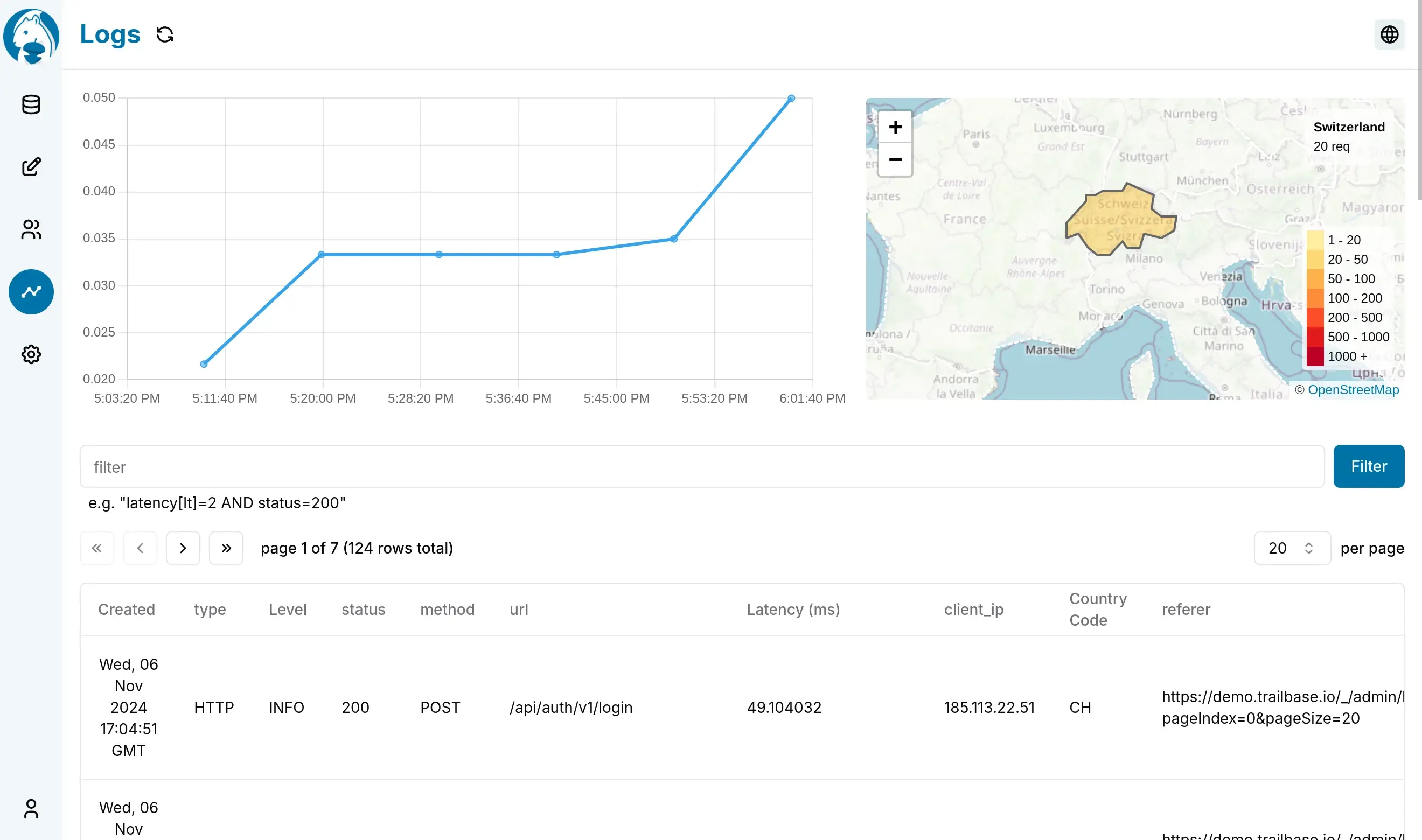
Task: Click the pencil/edit icon in sidebar
Action: [x=30, y=166]
